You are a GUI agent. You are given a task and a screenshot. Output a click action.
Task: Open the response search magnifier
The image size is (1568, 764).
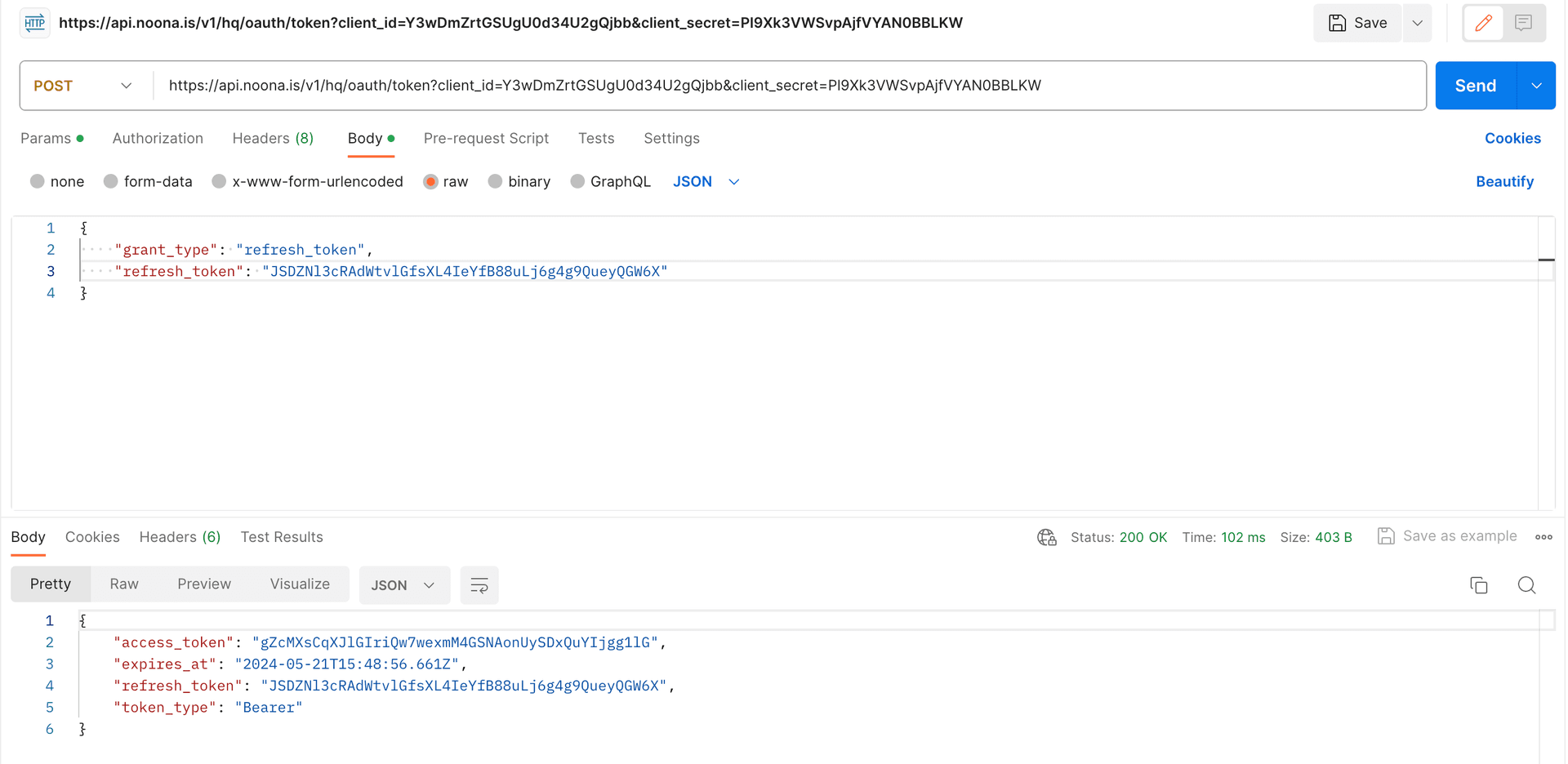click(1526, 585)
